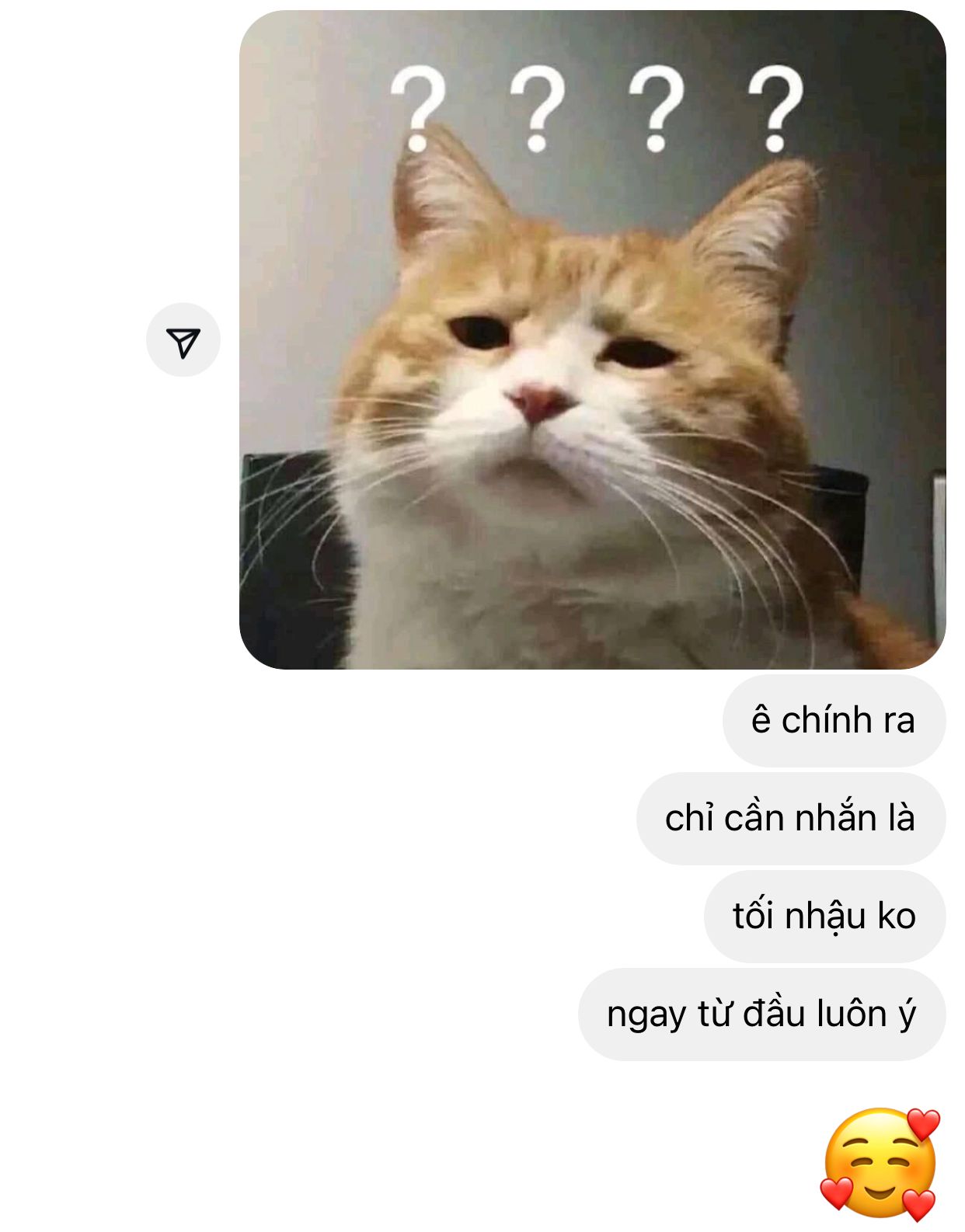Tap the share arrow icon beside the cat photo
This screenshot has width=965, height=1232.
click(x=183, y=340)
